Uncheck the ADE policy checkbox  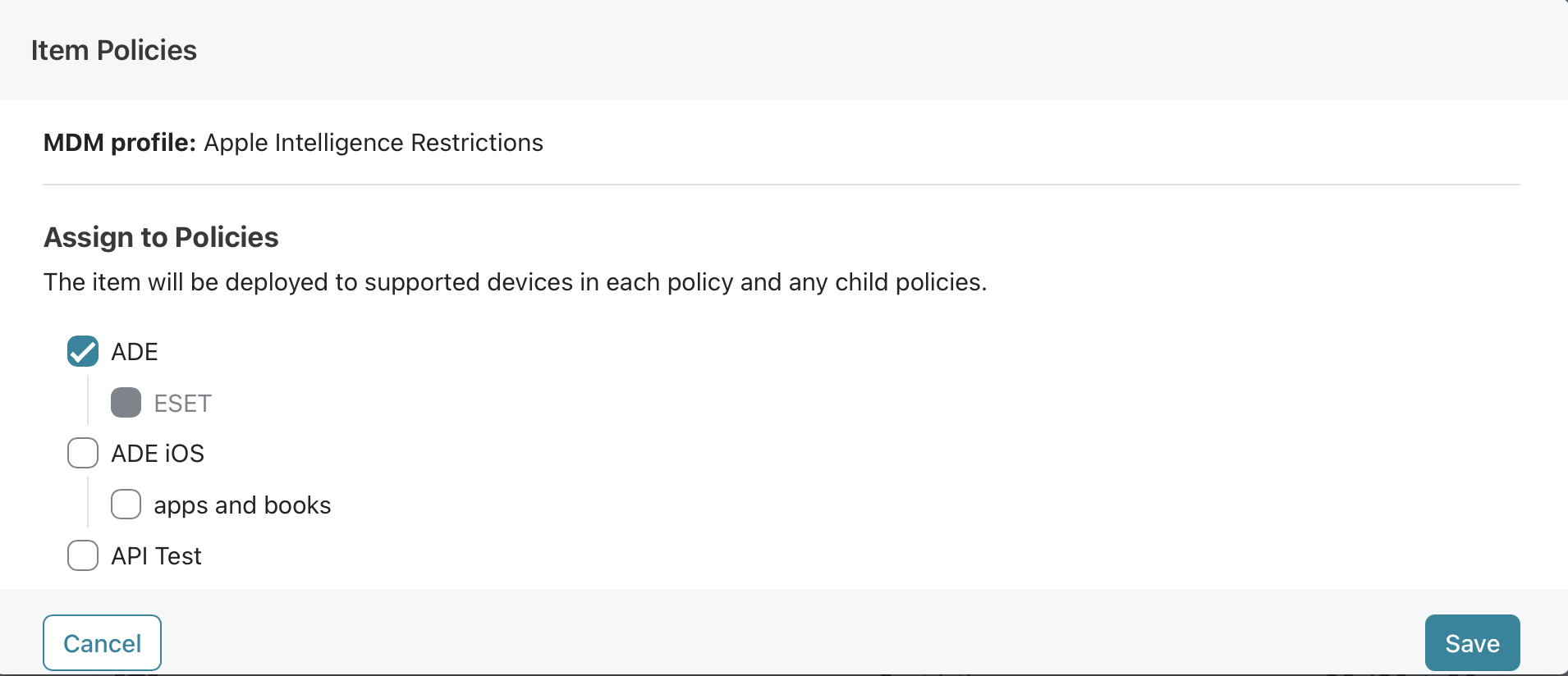tap(83, 351)
